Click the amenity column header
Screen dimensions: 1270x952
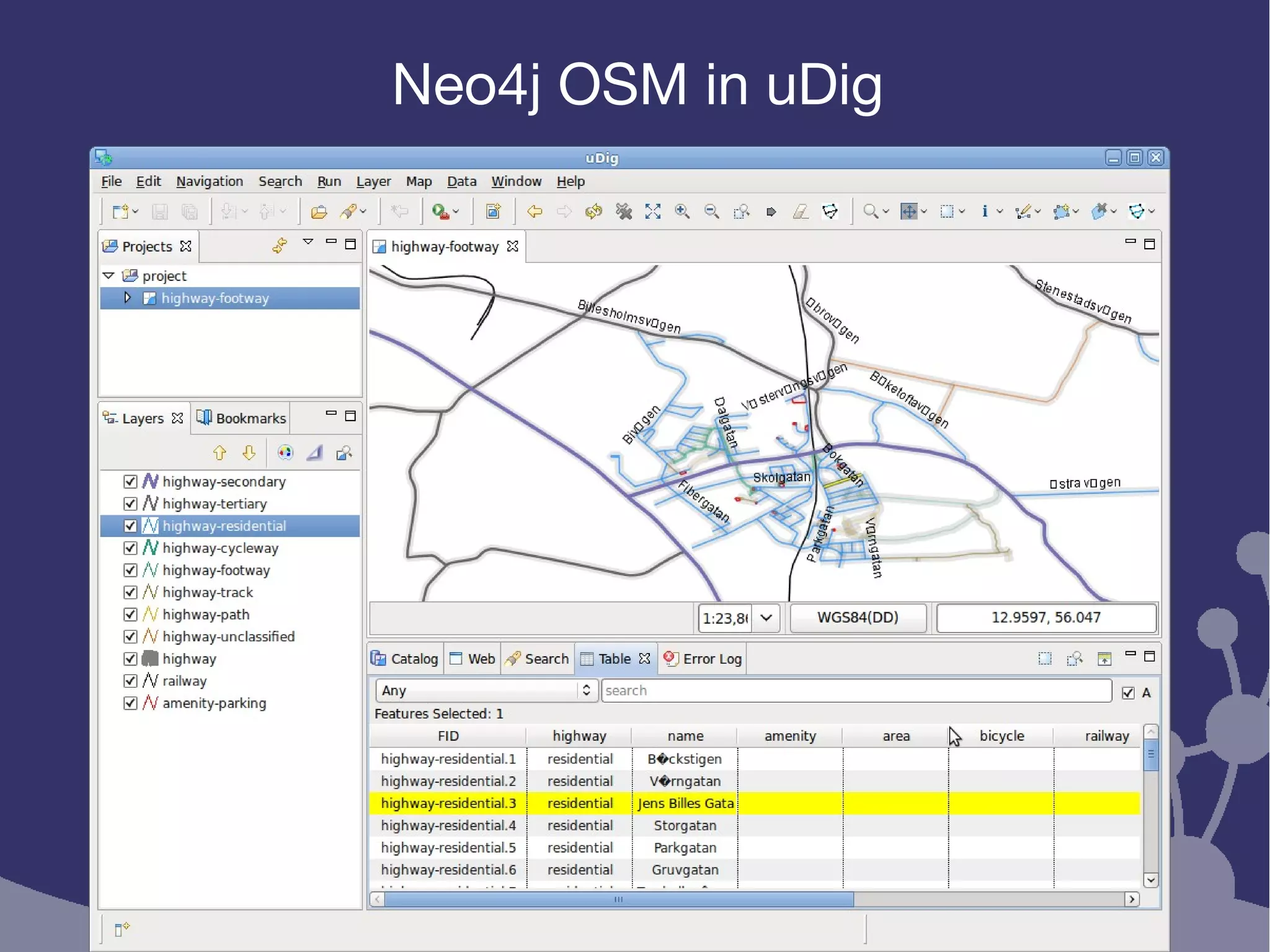click(790, 736)
